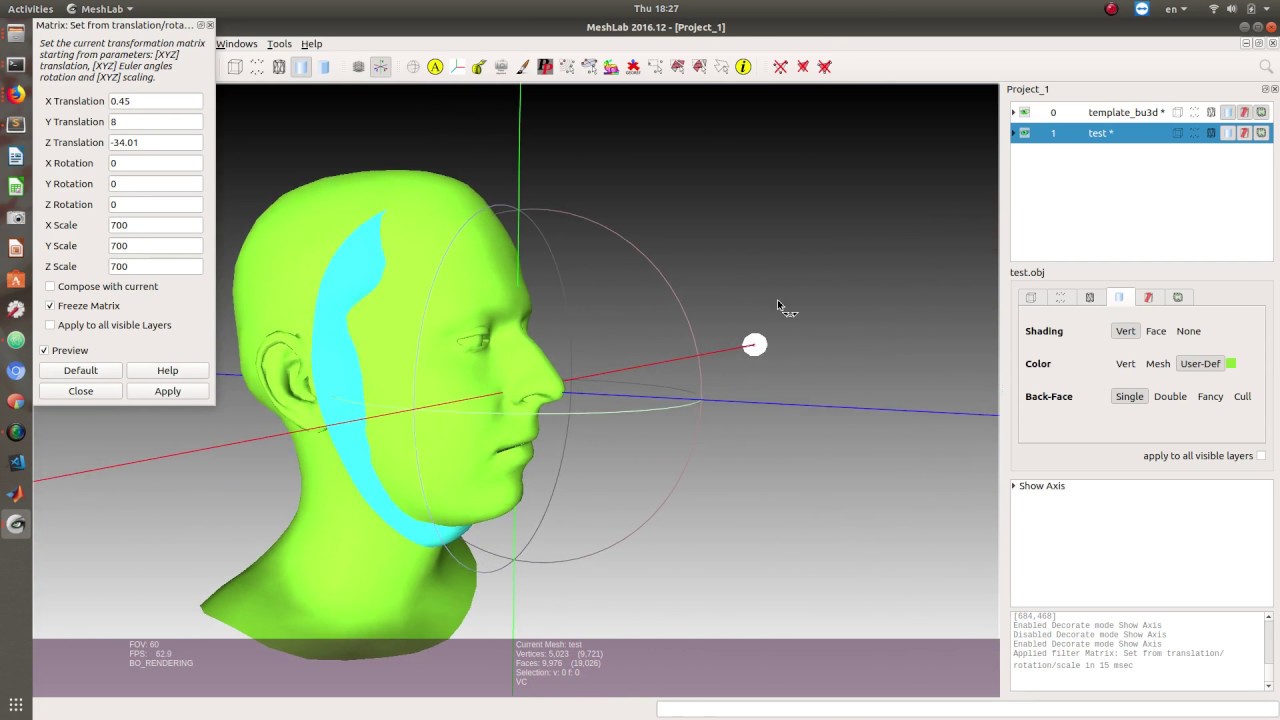Switch to the points render tab

click(x=1061, y=297)
